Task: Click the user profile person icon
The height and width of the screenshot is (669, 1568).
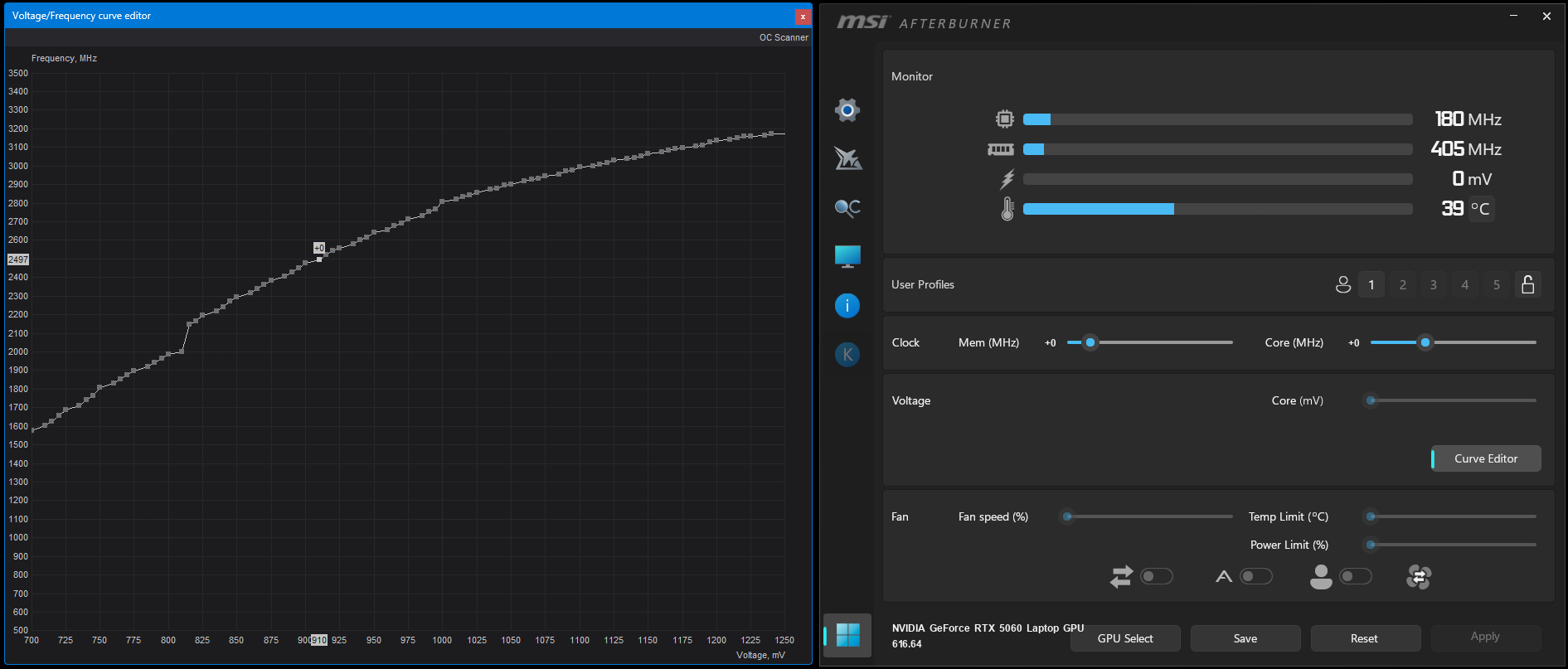Action: coord(1343,284)
